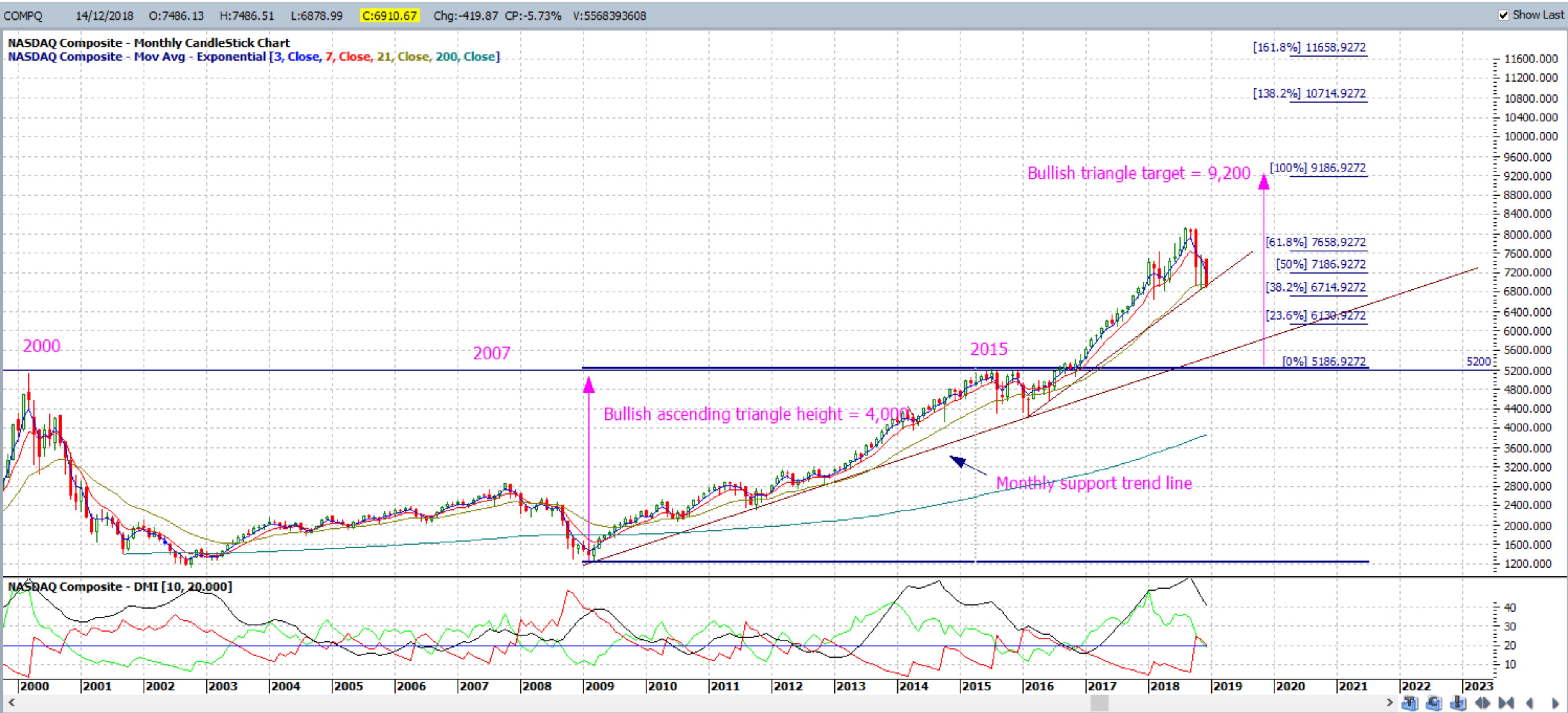Click the magenta 2015 year annotation
Image resolution: width=1568 pixels, height=713 pixels.
click(989, 349)
